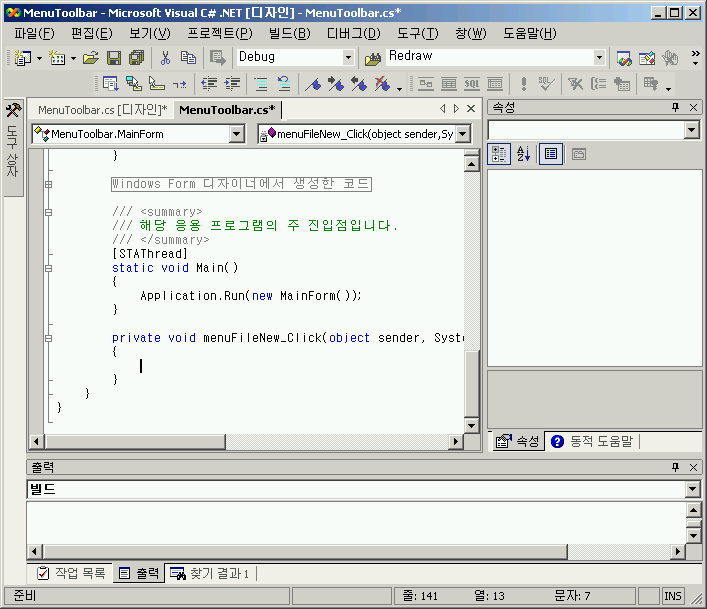Pin the Output panel with the pushpin
The width and height of the screenshot is (707, 609).
(675, 467)
